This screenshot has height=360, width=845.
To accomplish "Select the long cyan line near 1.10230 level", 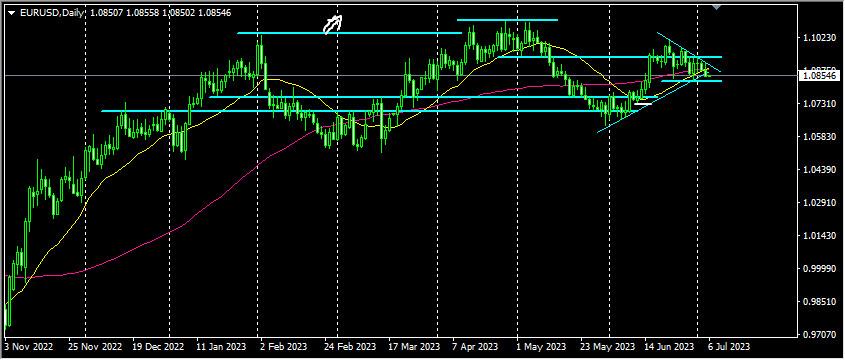I will pyautogui.click(x=349, y=33).
